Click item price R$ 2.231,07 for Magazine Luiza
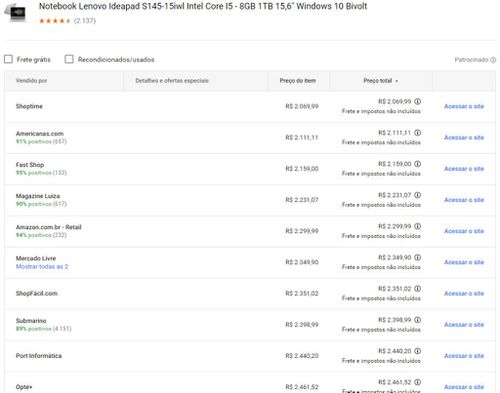The height and width of the screenshot is (393, 500). [302, 200]
